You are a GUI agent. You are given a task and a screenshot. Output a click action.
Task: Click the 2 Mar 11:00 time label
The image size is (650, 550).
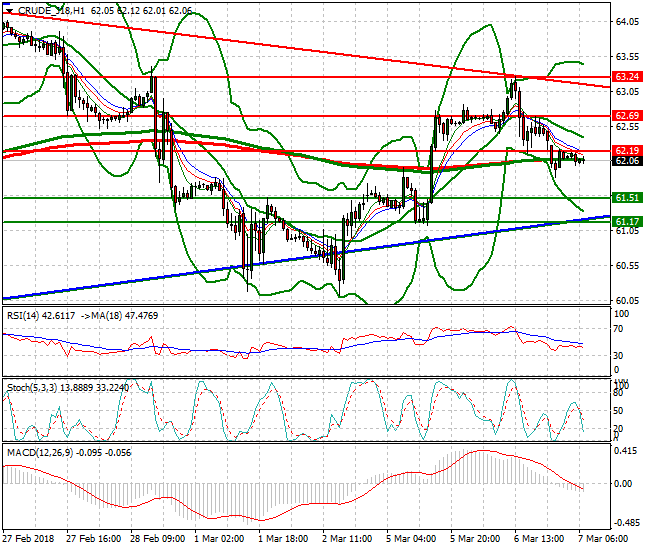[347, 539]
